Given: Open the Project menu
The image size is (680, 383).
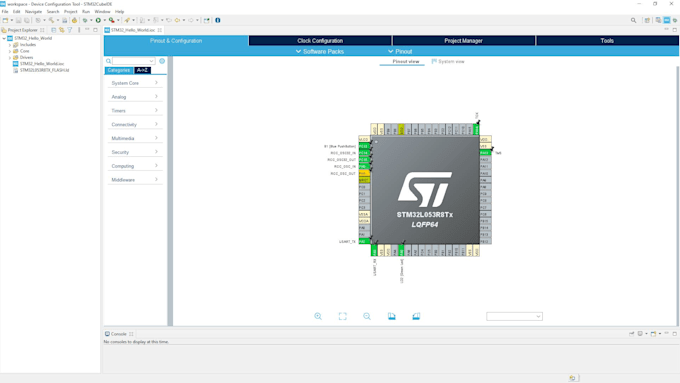Looking at the screenshot, I should (70, 12).
